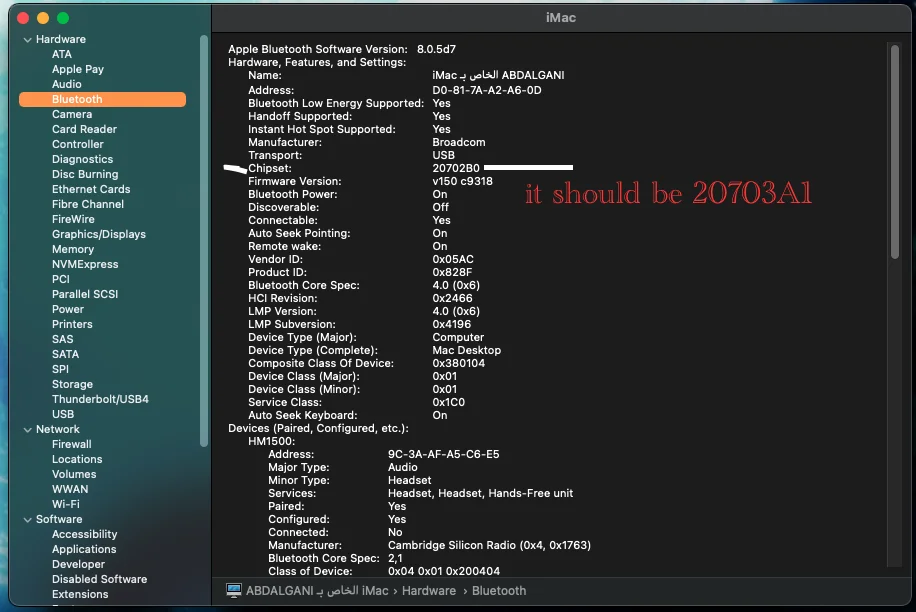Open Extensions in the sidebar

pyautogui.click(x=80, y=594)
